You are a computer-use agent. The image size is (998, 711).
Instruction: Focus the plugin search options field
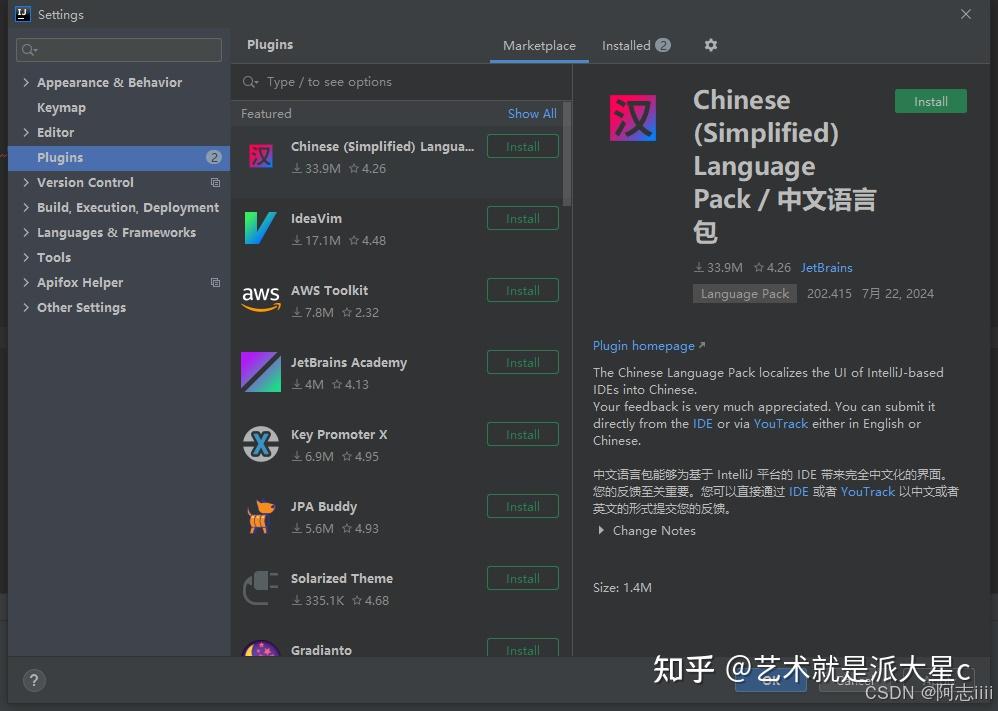point(401,82)
